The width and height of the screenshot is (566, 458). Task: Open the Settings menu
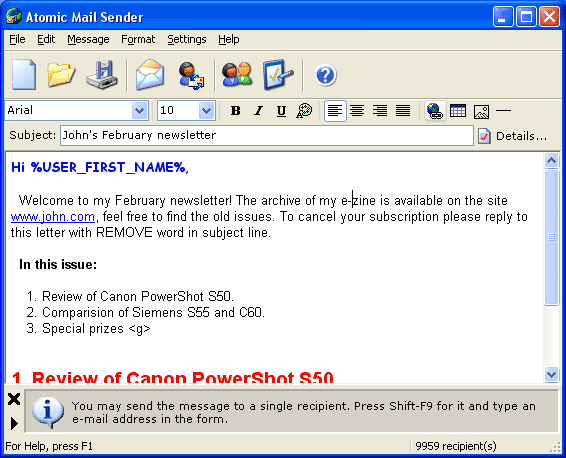[187, 39]
